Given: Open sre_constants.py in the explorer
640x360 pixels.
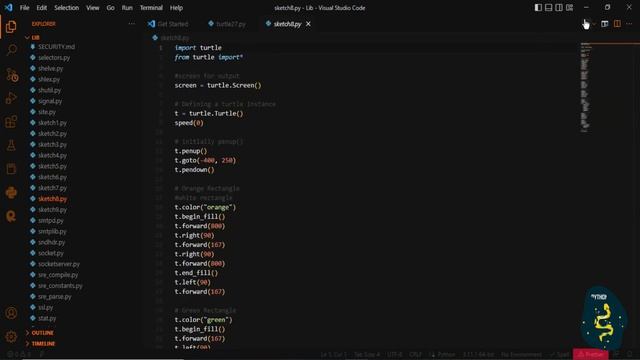Looking at the screenshot, I should (60, 286).
